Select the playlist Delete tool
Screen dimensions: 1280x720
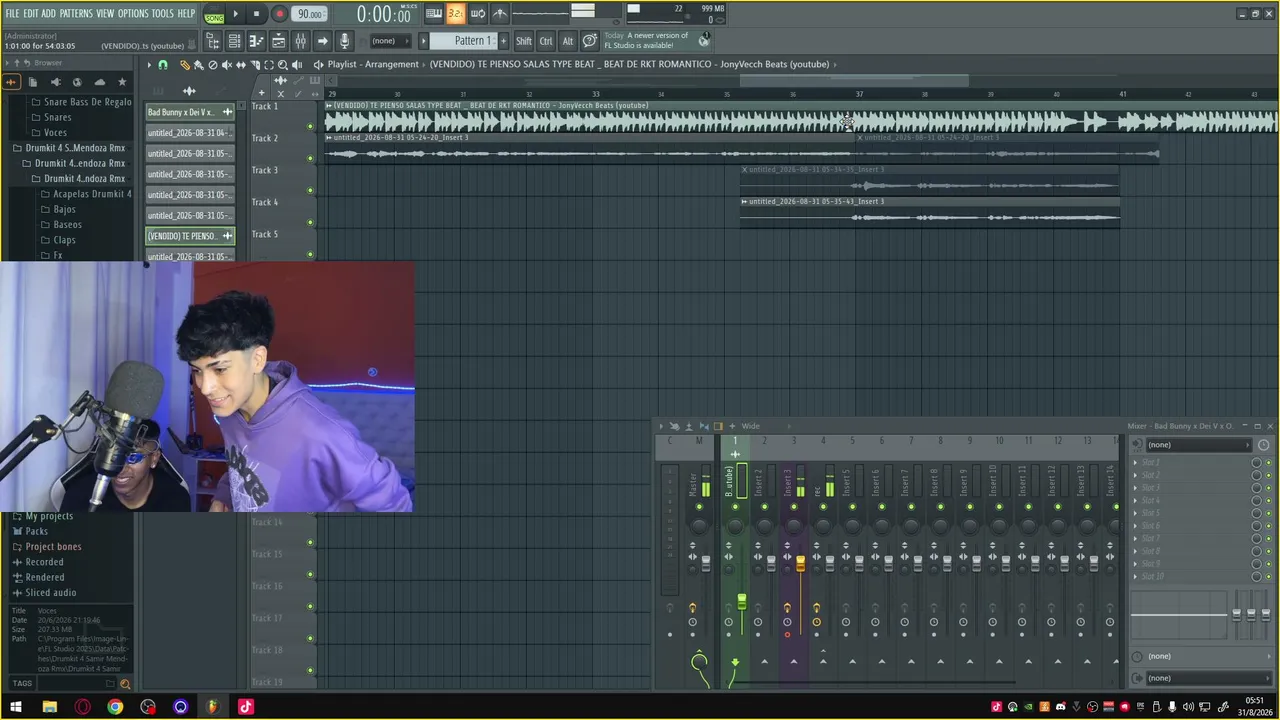[x=212, y=65]
